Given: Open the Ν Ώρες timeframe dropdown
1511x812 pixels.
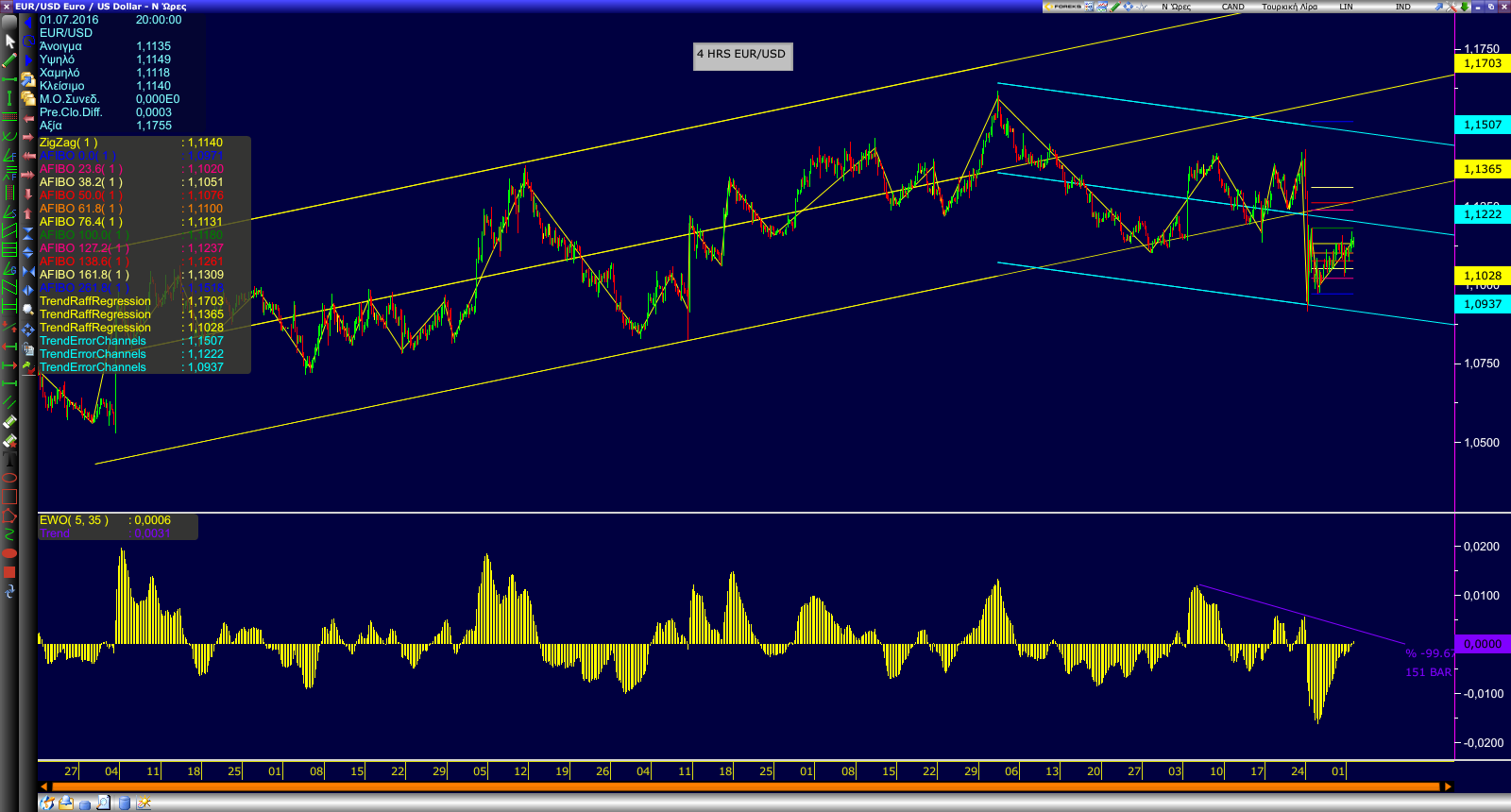Looking at the screenshot, I should coord(1176,7).
